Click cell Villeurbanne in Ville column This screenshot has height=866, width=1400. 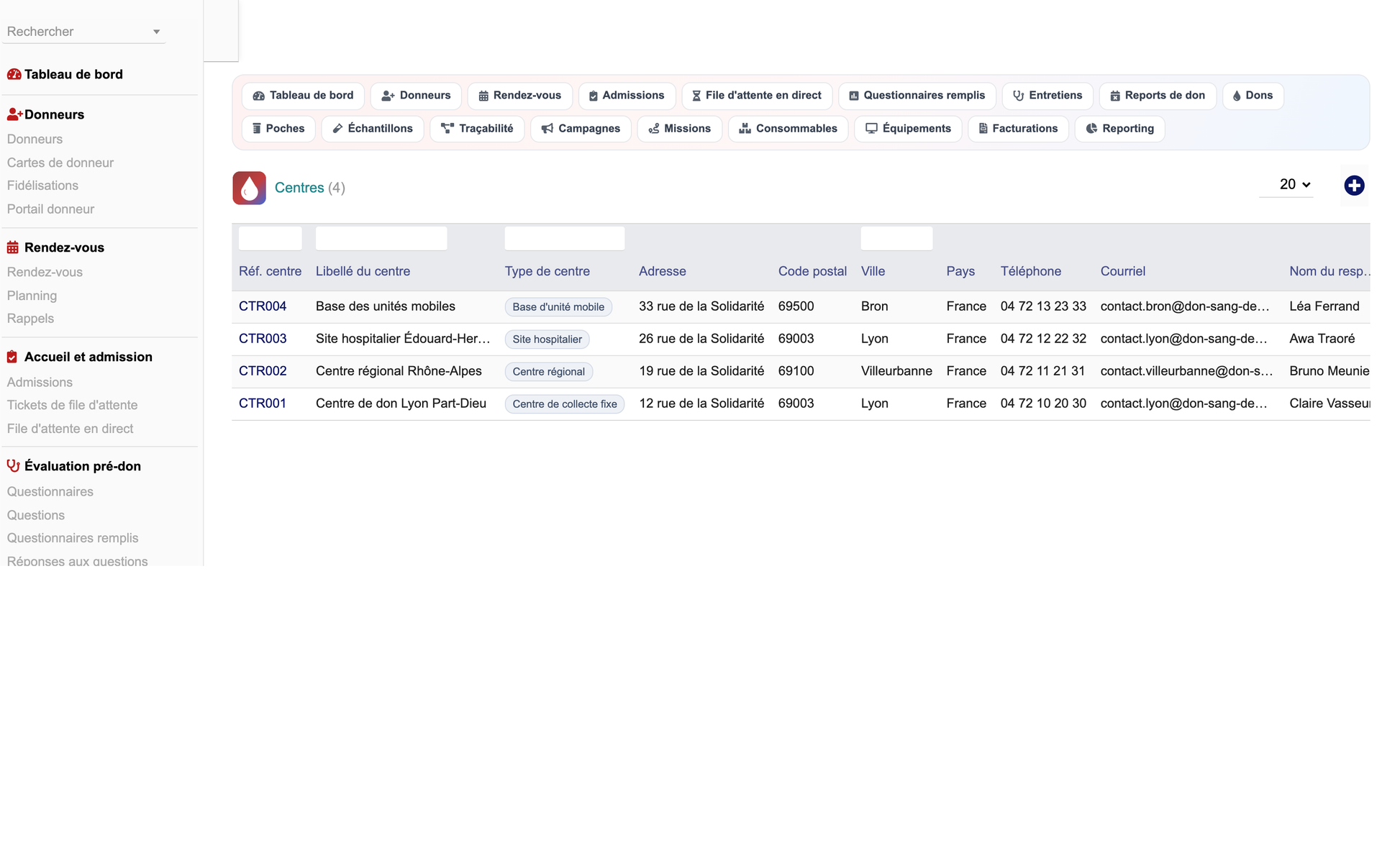896,371
